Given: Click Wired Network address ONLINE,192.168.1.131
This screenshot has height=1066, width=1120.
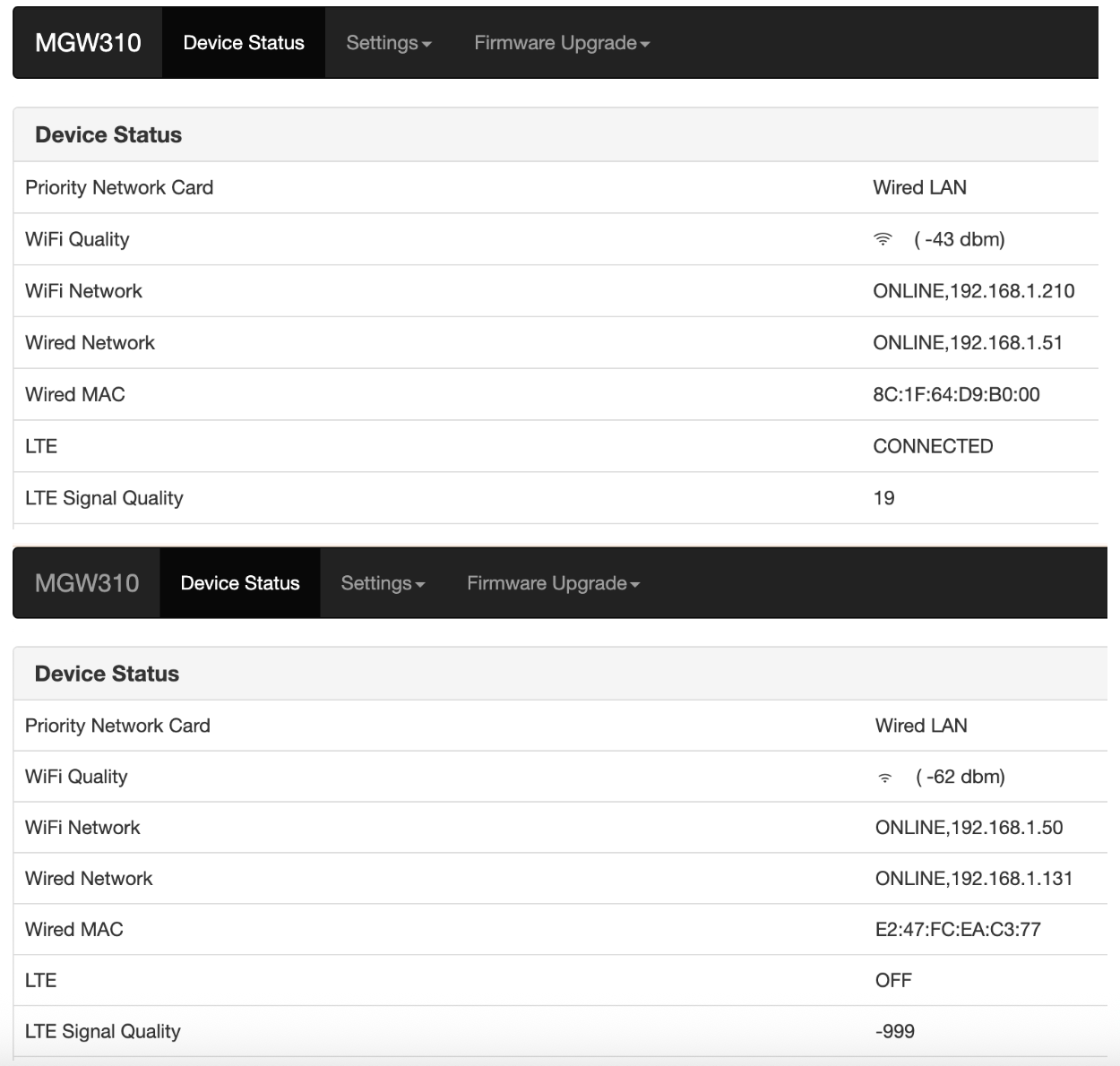Looking at the screenshot, I should (973, 879).
